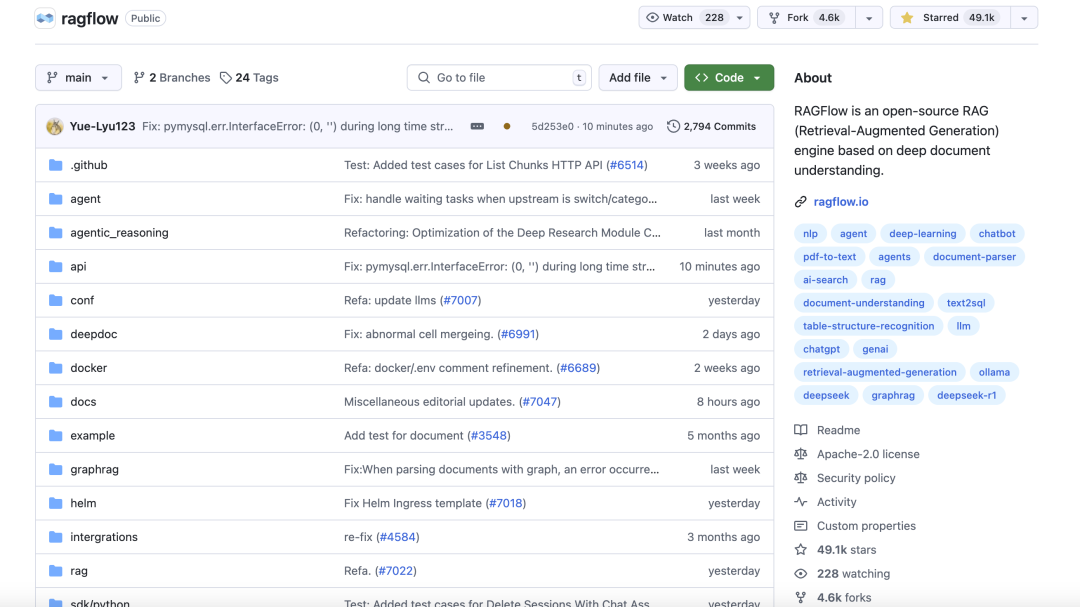Visit the ragflow.io website link
This screenshot has width=1080, height=607.
click(841, 202)
